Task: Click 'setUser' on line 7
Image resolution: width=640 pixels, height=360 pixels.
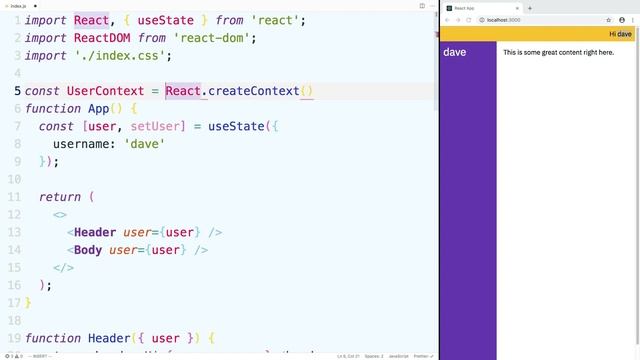Action: tap(155, 126)
